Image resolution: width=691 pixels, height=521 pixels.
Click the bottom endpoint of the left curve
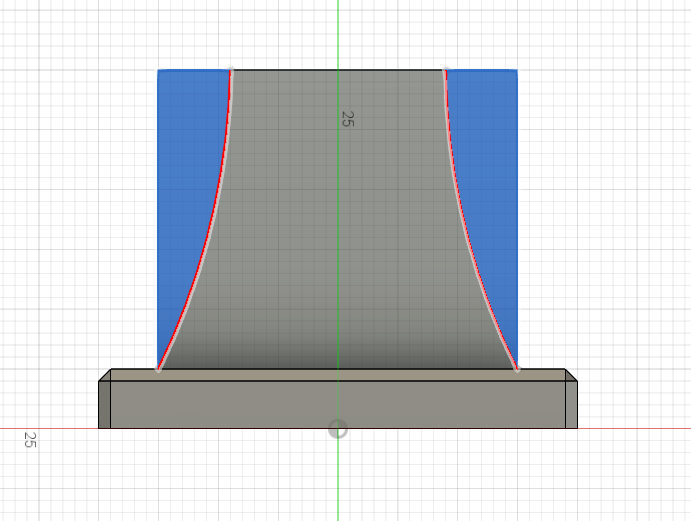click(158, 370)
